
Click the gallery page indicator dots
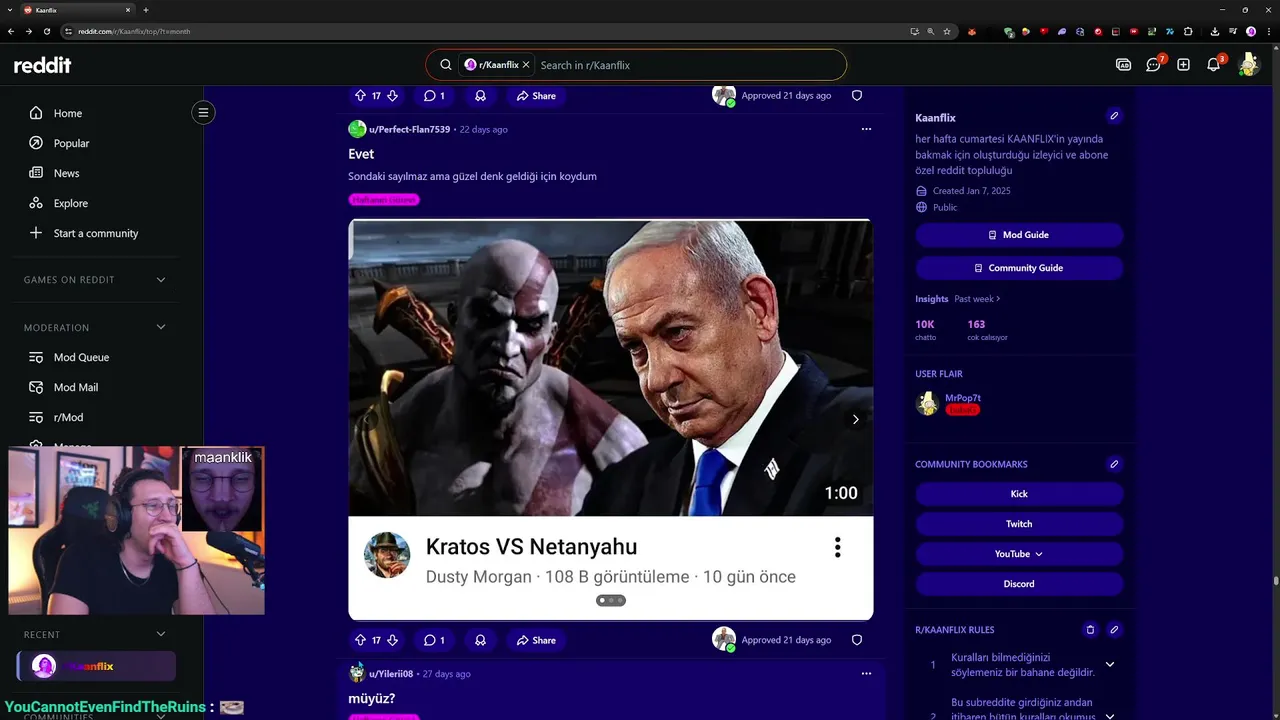tap(611, 600)
